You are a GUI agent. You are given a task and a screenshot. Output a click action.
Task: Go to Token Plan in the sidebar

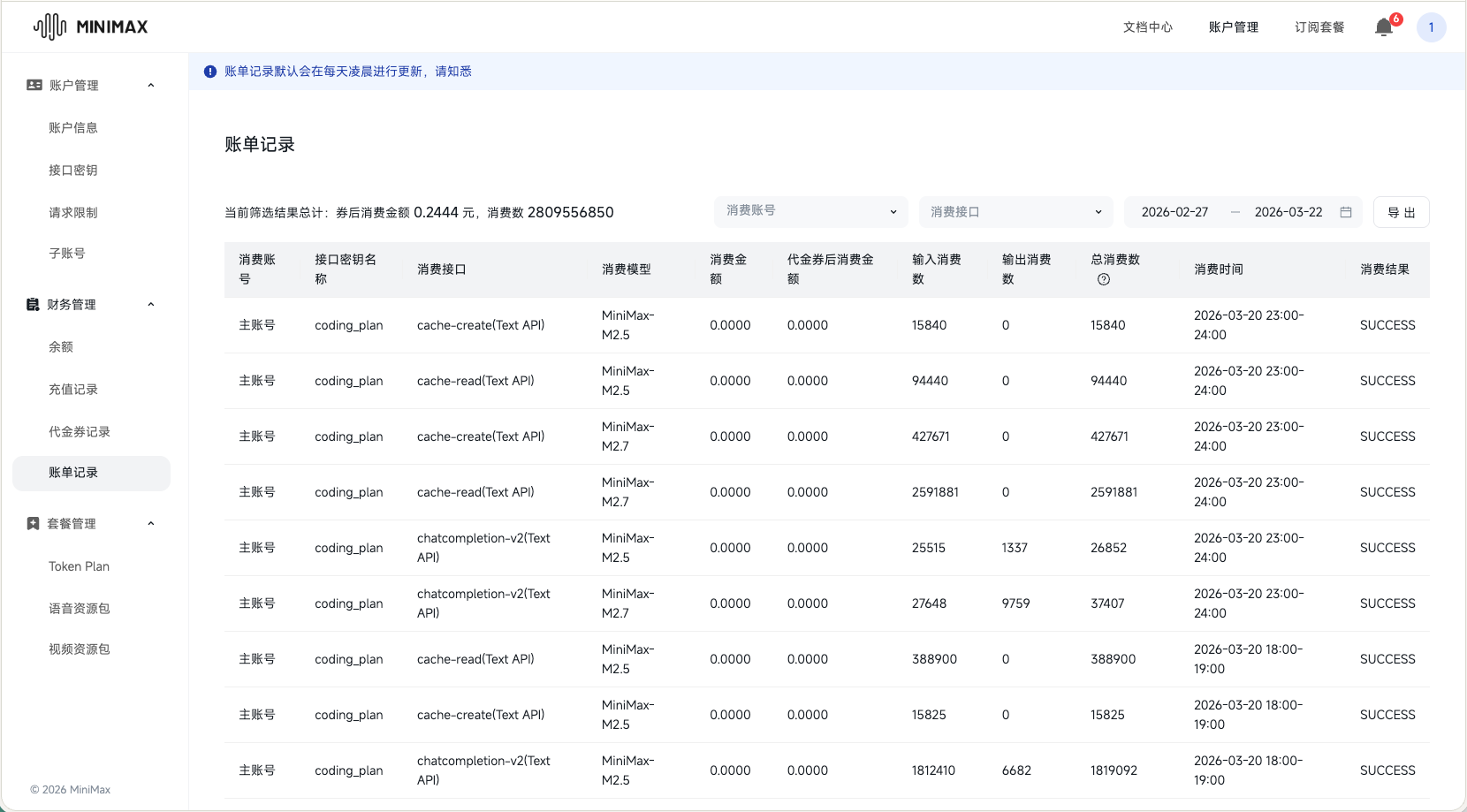(80, 566)
